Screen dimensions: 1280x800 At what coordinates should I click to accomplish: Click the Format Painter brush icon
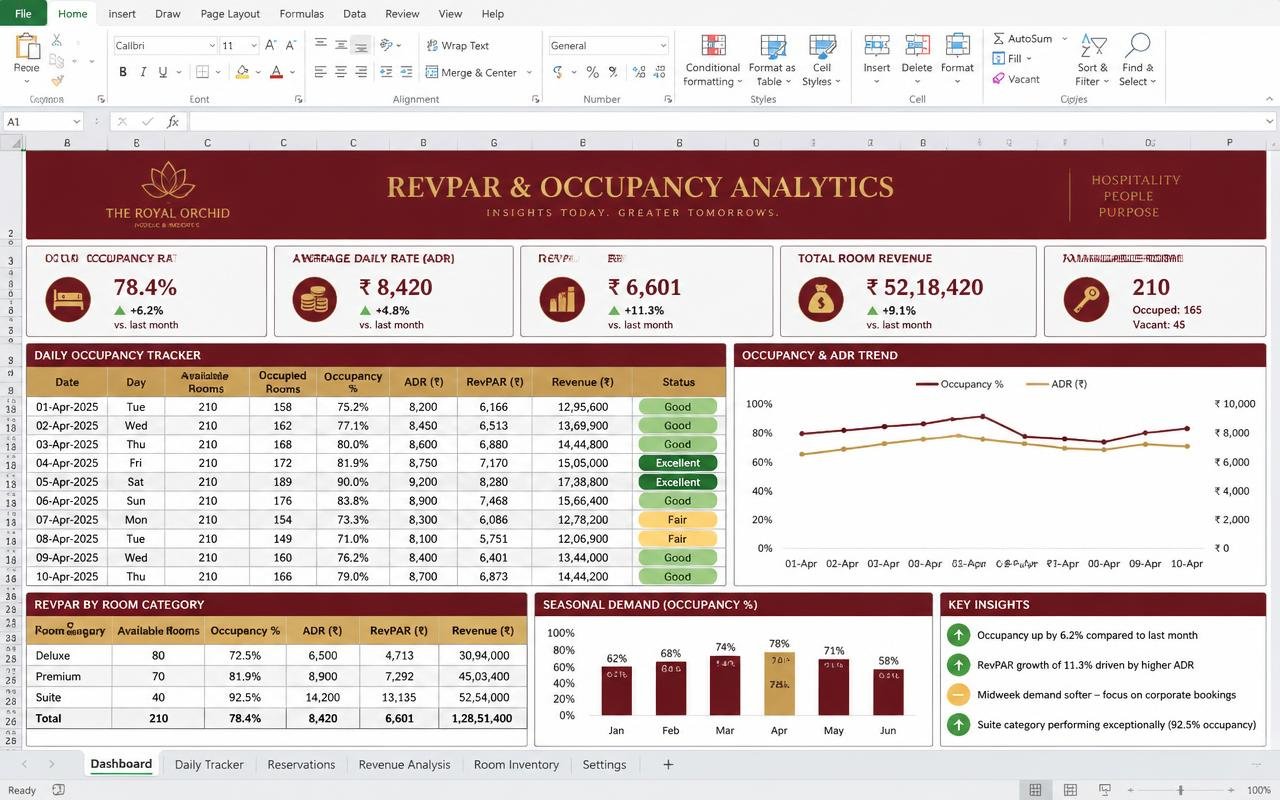click(56, 80)
